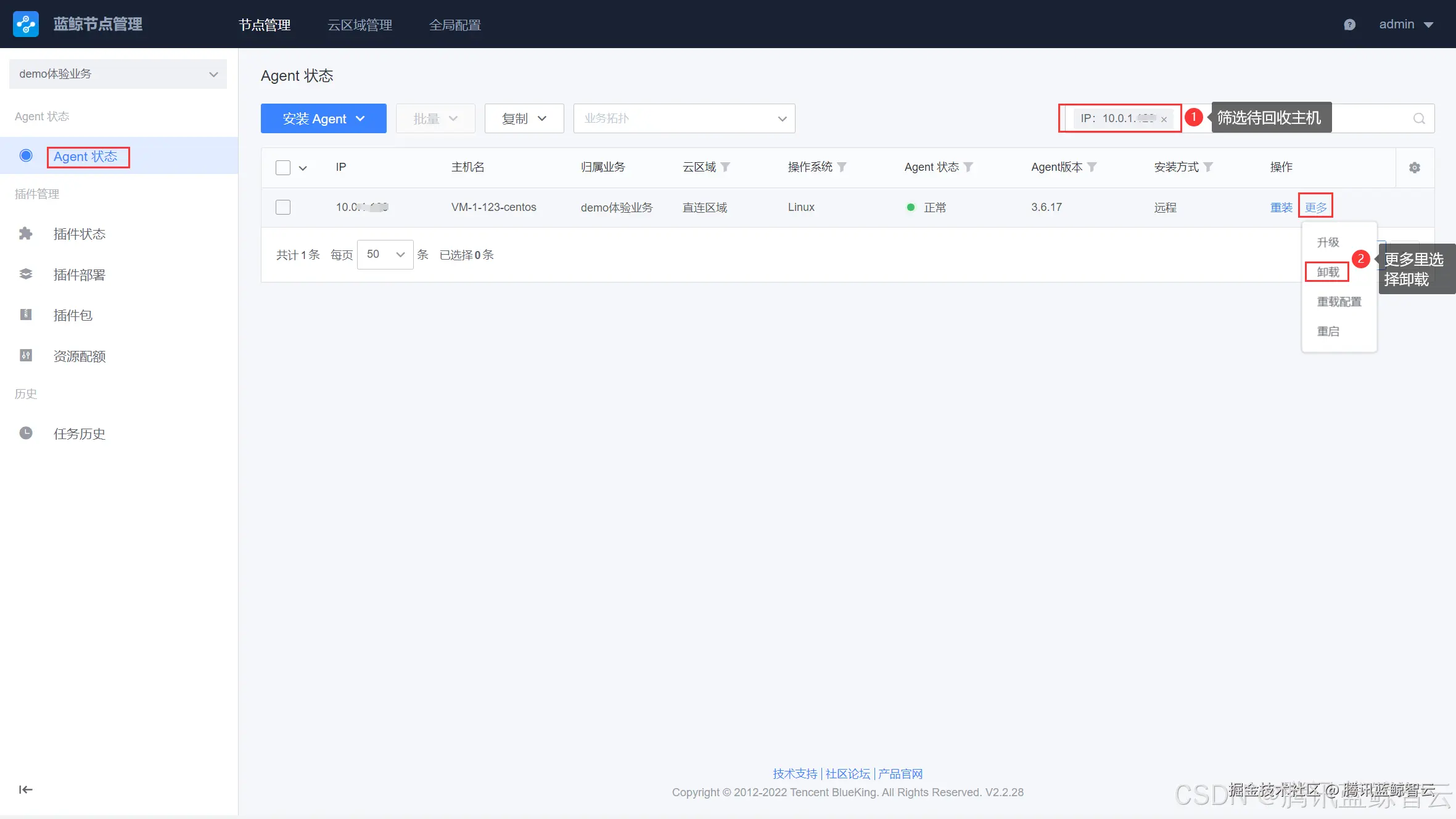The width and height of the screenshot is (1456, 819).
Task: Click the Agent 状态 column filter icon
Action: point(968,167)
